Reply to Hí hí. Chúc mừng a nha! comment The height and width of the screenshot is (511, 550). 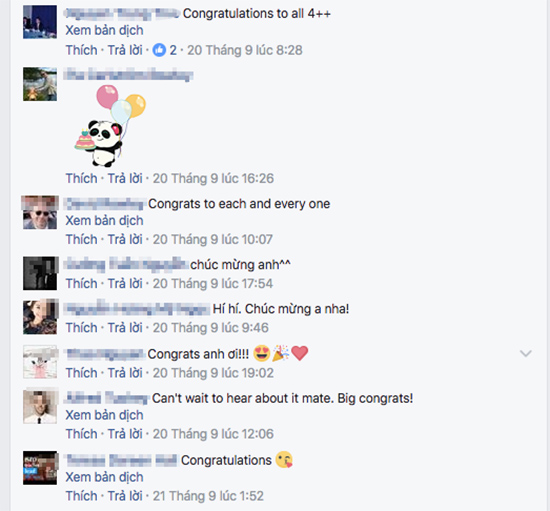tap(125, 328)
